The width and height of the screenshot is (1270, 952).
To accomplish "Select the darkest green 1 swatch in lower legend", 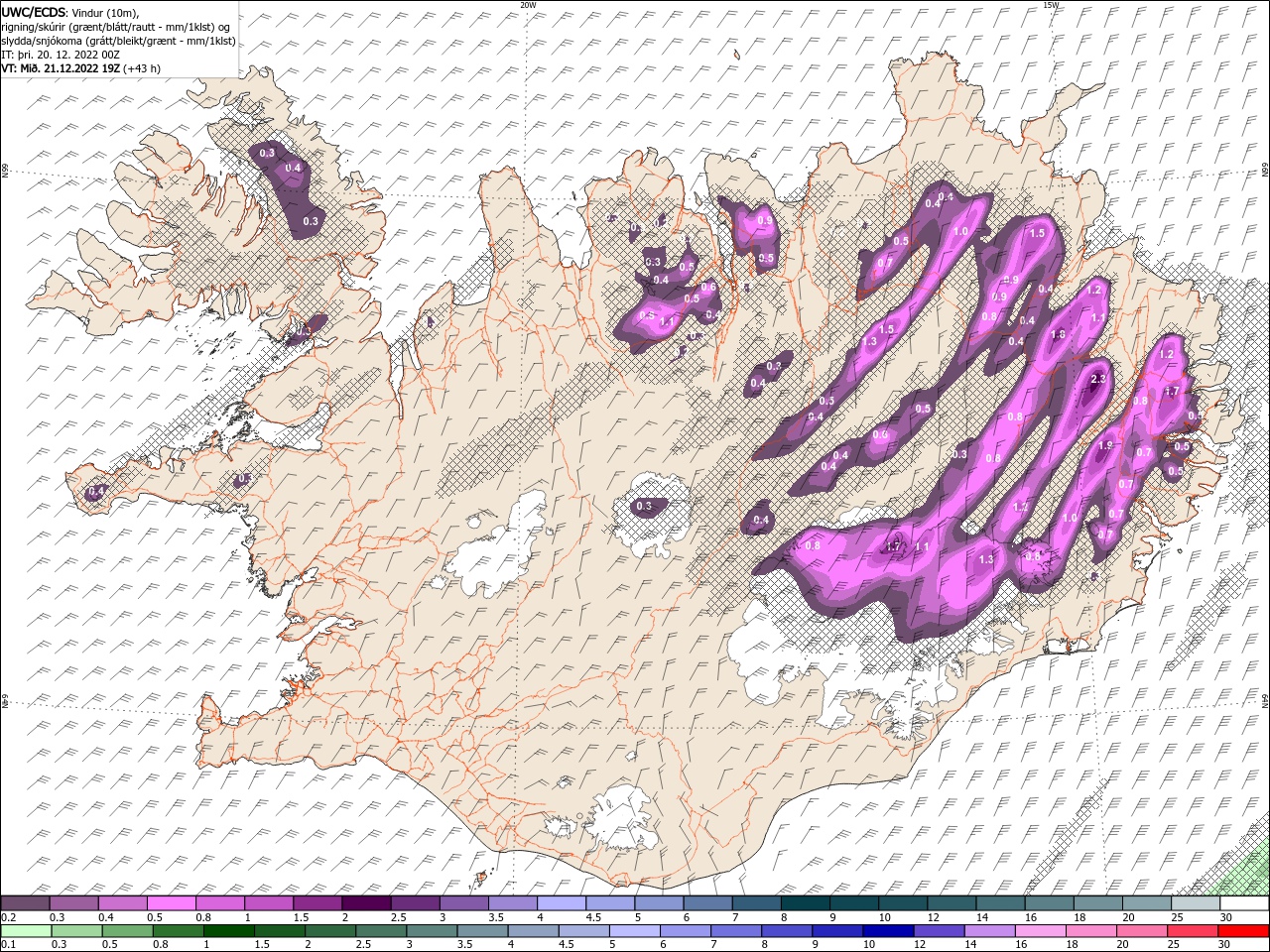I will (x=229, y=931).
